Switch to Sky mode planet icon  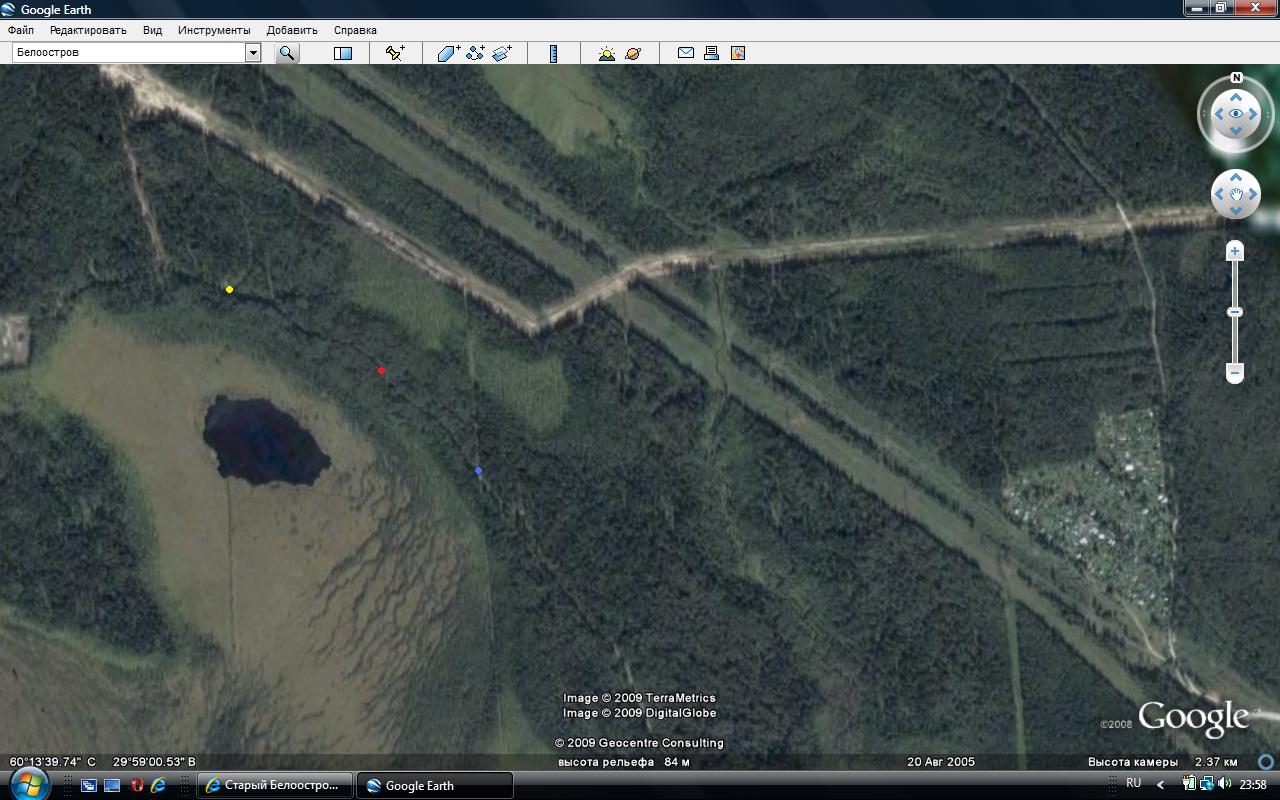pyautogui.click(x=633, y=53)
